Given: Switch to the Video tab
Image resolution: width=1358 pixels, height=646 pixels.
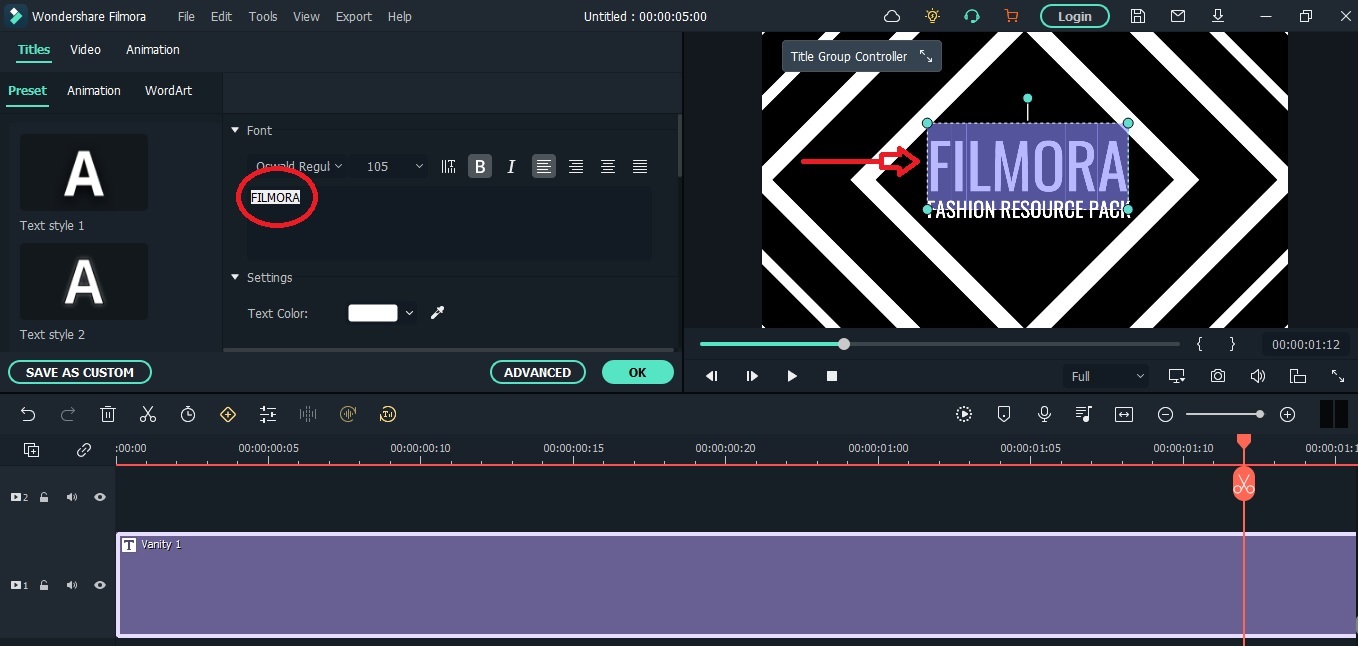Looking at the screenshot, I should 85,50.
